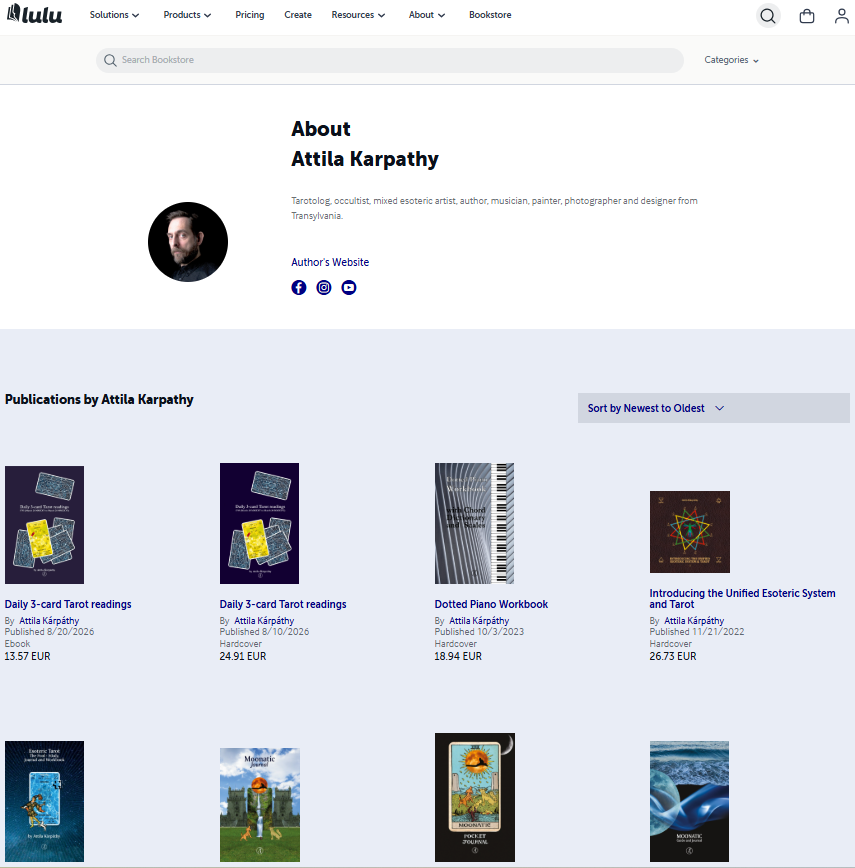
Task: Open the Daily 3-card Tarot readings Hardcover cover
Action: coord(259,524)
